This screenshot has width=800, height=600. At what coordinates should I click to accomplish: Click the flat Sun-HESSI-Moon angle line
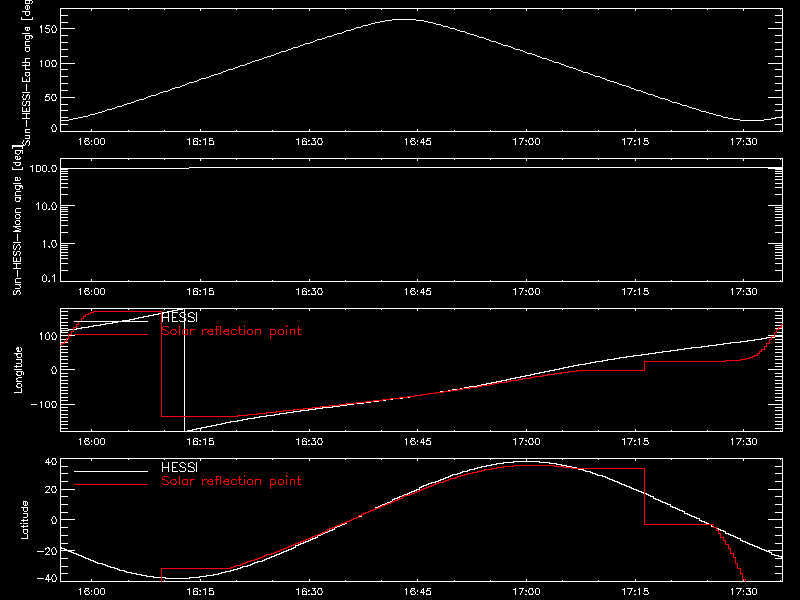point(421,167)
